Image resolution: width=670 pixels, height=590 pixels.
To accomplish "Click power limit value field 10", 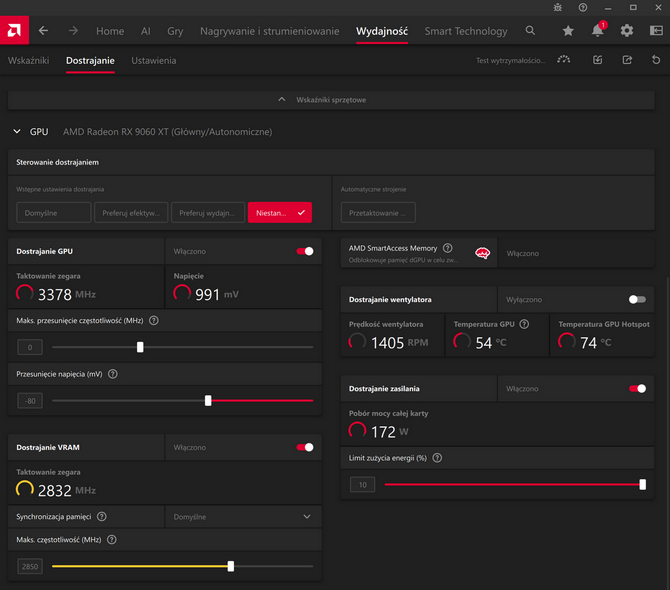I will coord(362,484).
